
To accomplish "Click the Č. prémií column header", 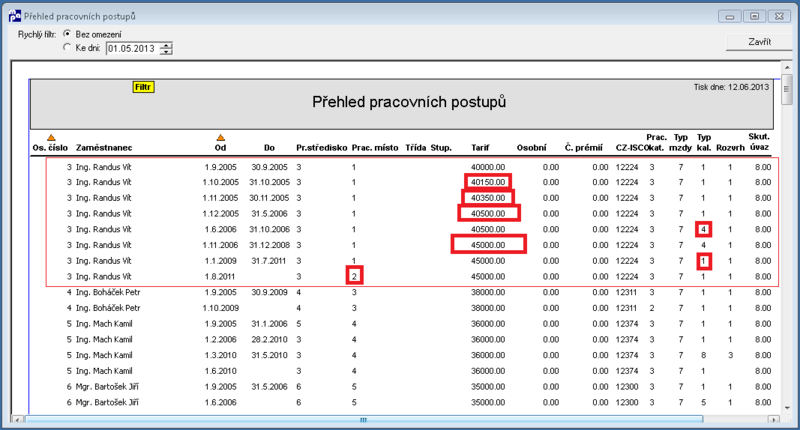I will (x=584, y=148).
